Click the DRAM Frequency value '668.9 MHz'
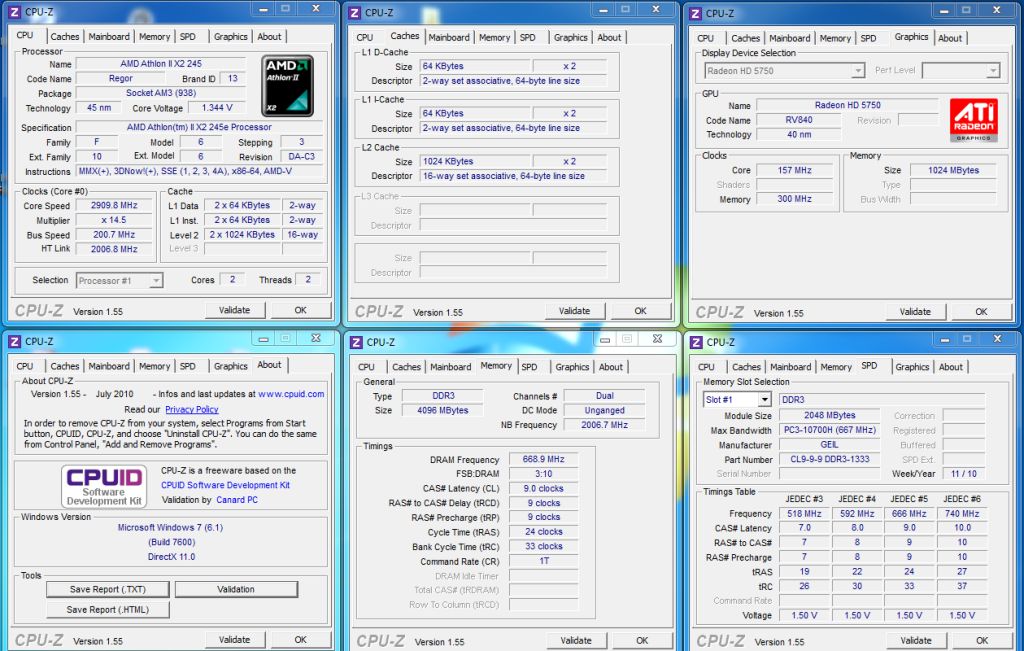The height and width of the screenshot is (651, 1024). click(543, 459)
